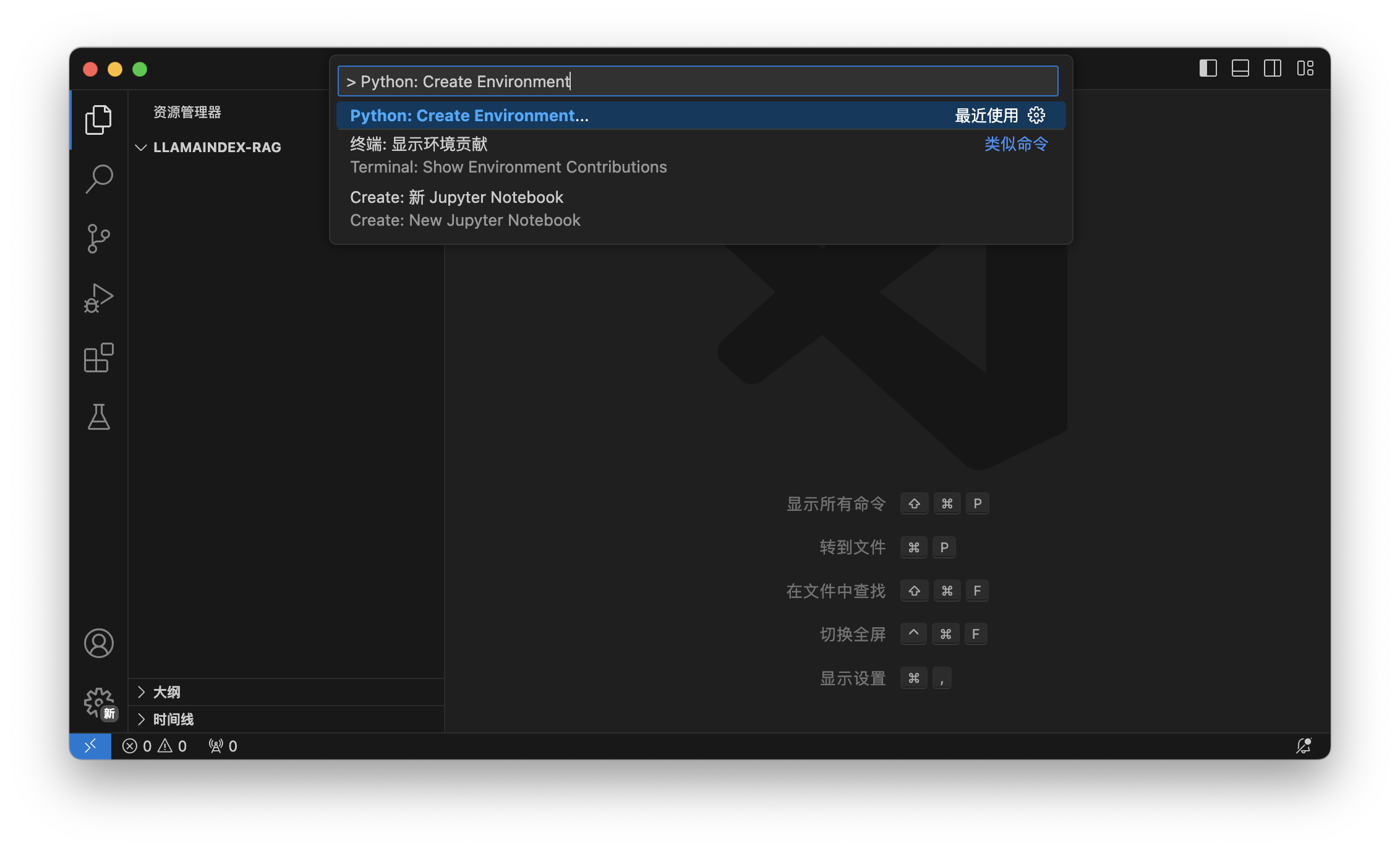The image size is (1400, 851).
Task: Toggle the primary side bar layout button
Action: (1208, 69)
